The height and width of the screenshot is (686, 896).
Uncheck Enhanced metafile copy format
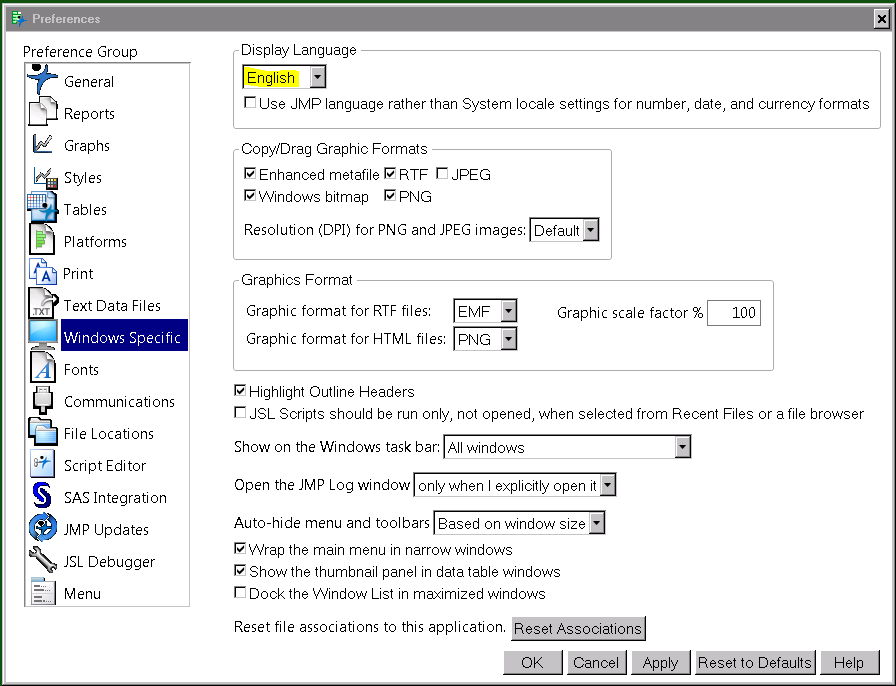[x=250, y=173]
